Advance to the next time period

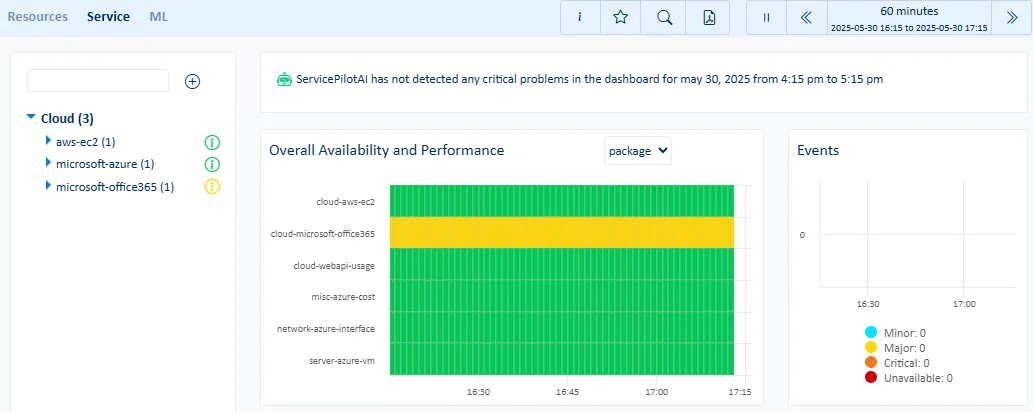point(1012,18)
